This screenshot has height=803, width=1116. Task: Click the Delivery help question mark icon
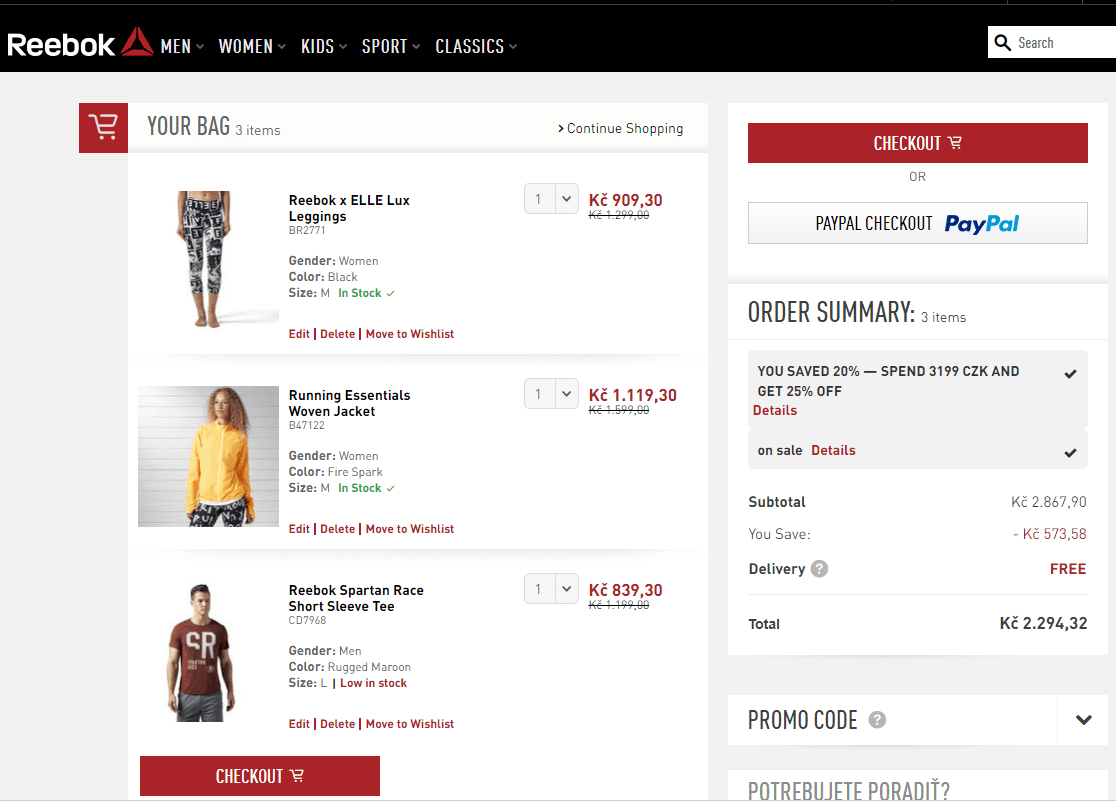pyautogui.click(x=819, y=569)
